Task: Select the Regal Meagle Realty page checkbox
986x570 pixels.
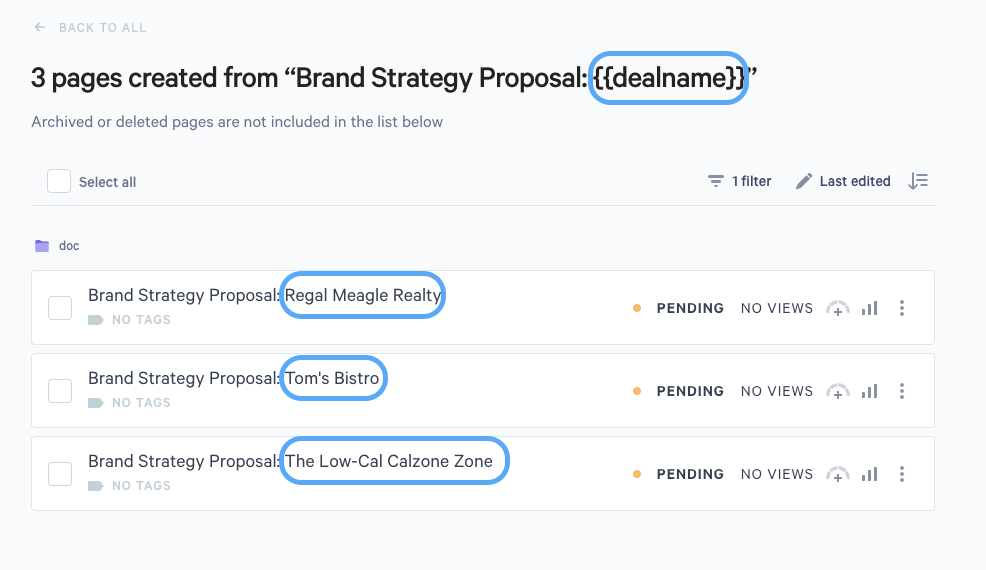Action: tap(60, 308)
